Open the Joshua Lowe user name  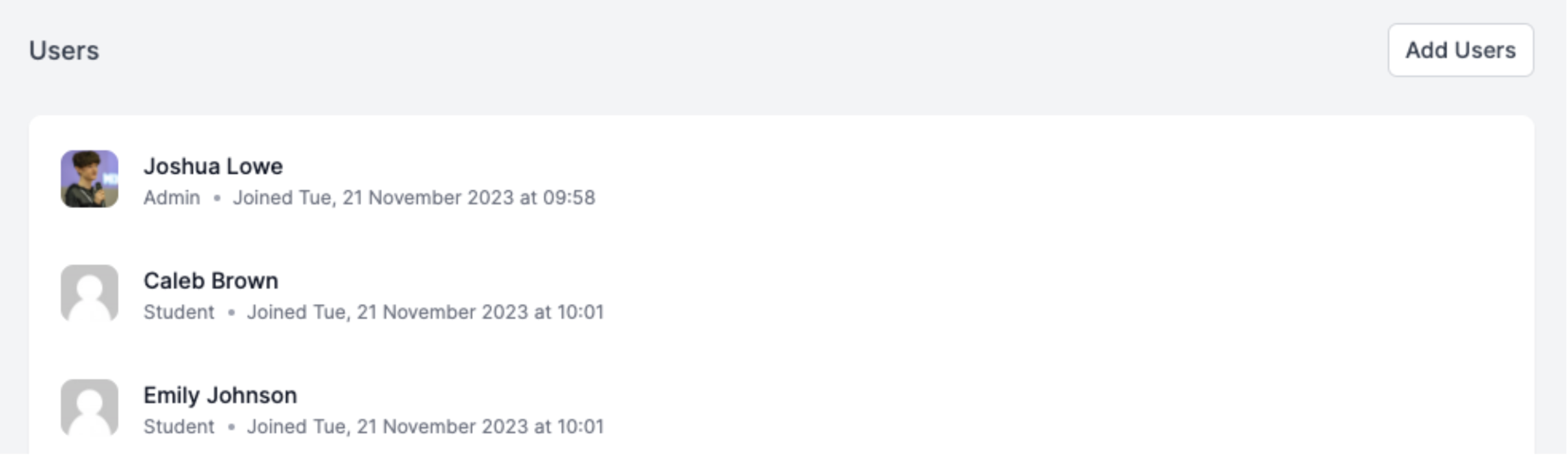coord(213,166)
